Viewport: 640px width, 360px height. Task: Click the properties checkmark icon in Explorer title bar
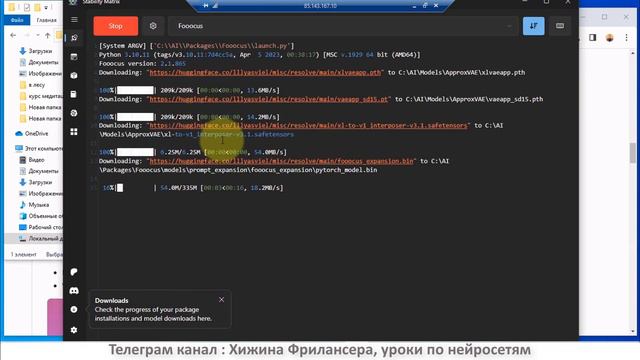27,7
